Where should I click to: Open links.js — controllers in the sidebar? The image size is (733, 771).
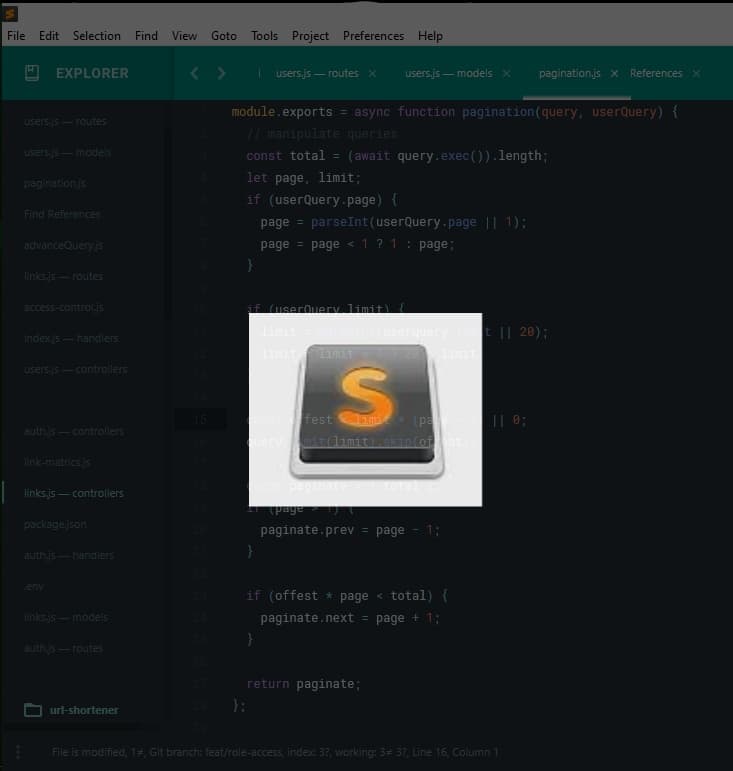(x=74, y=493)
